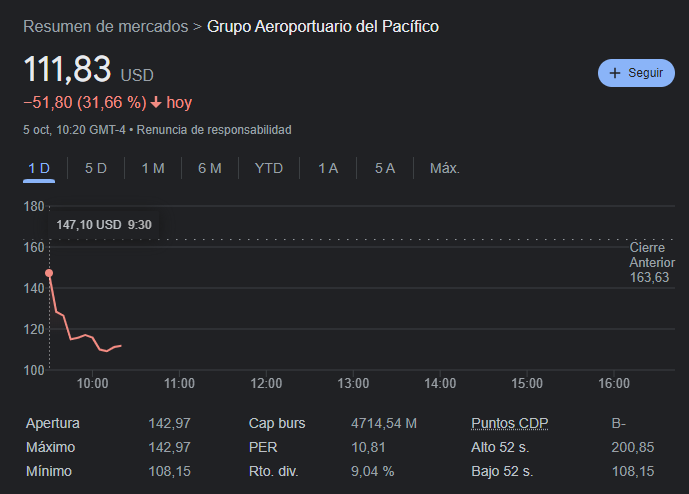Open Resumen de mercados breadcrumb link
This screenshot has width=689, height=494.
tap(106, 26)
